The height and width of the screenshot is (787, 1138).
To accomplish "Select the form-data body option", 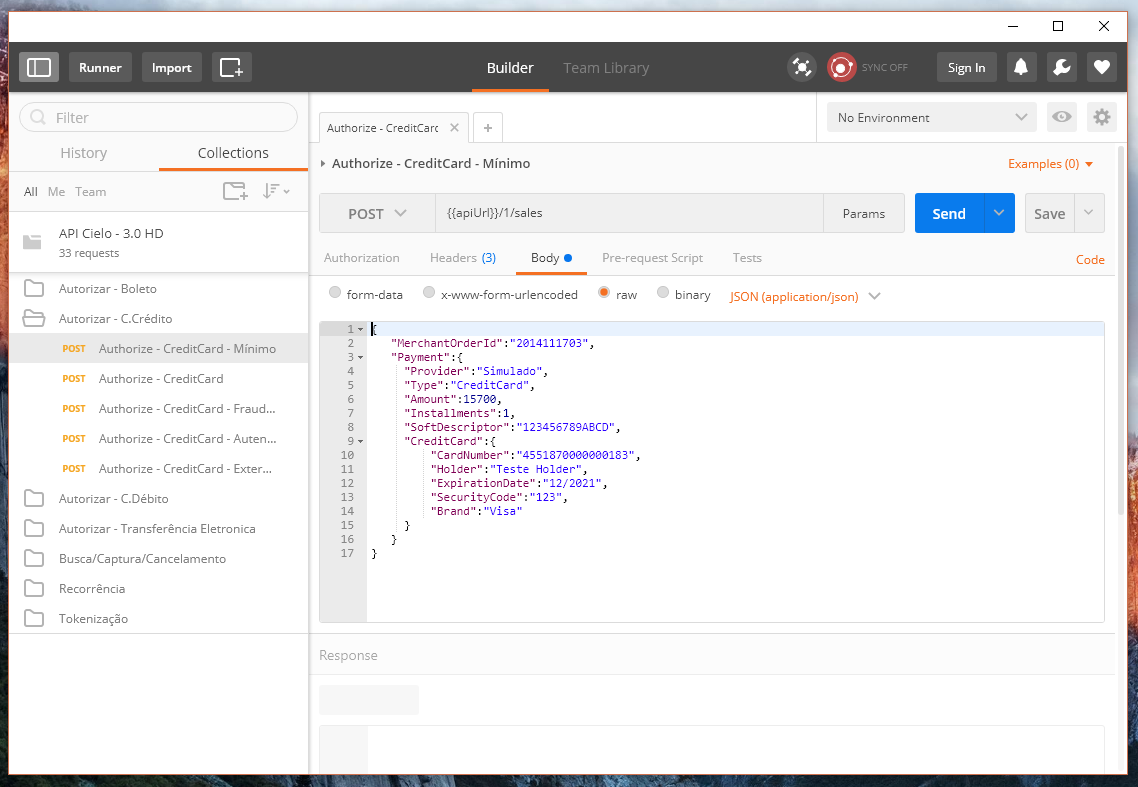I will [335, 293].
